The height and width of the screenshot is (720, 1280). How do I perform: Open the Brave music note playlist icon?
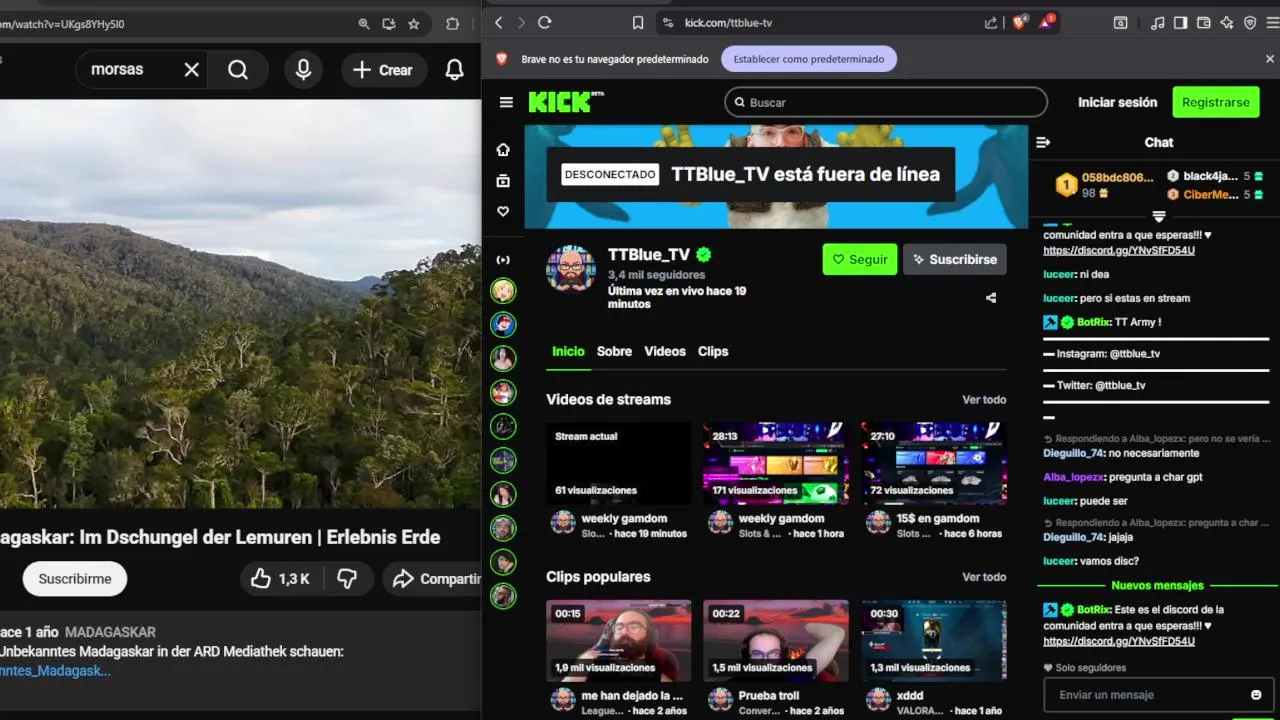pyautogui.click(x=1158, y=22)
